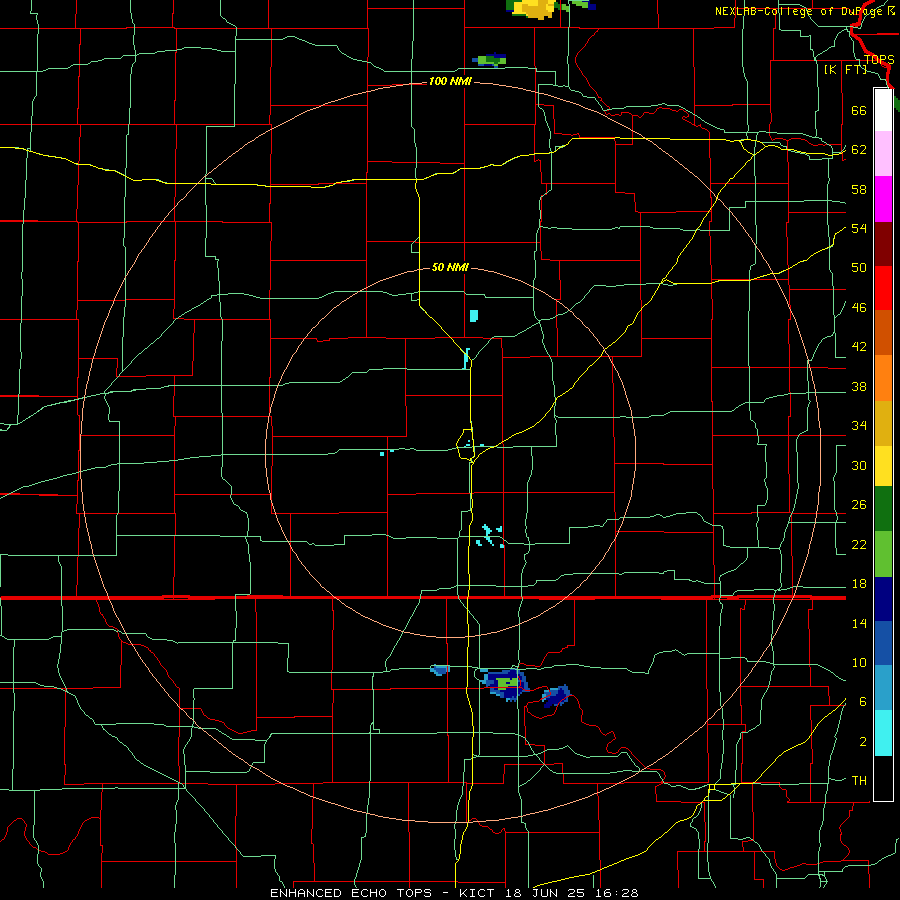Click the small light blue echo left of the green-core storm
Screen dimensions: 900x900
440,670
